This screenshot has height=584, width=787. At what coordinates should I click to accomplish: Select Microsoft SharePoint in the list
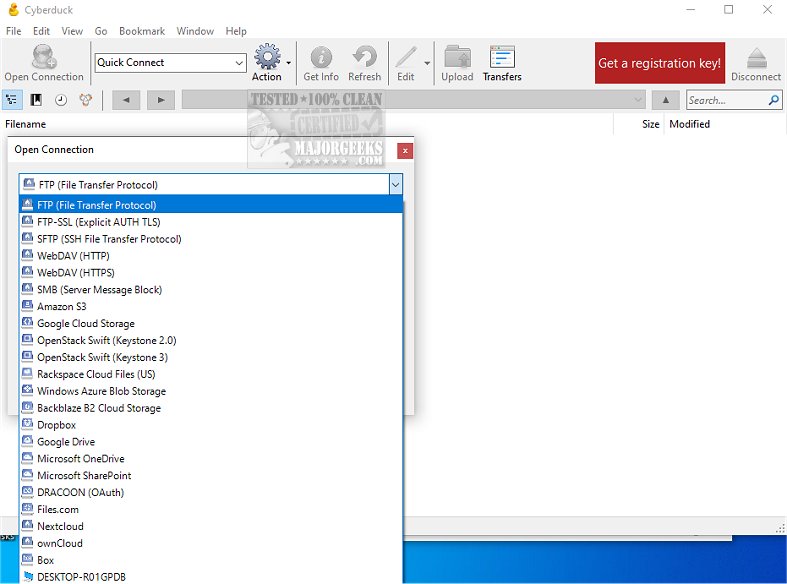coord(211,475)
